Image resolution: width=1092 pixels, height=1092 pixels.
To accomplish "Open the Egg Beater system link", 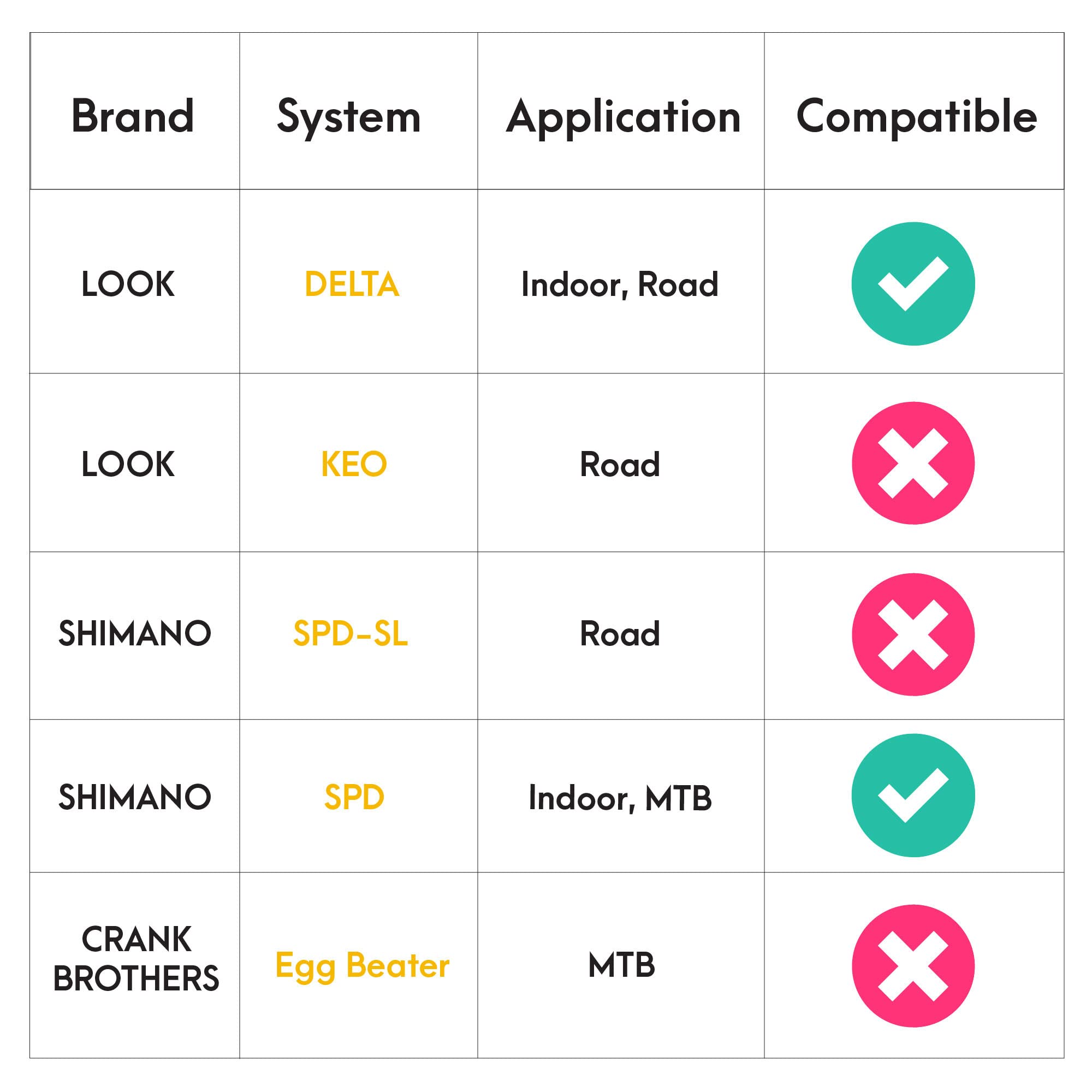I will pos(363,965).
